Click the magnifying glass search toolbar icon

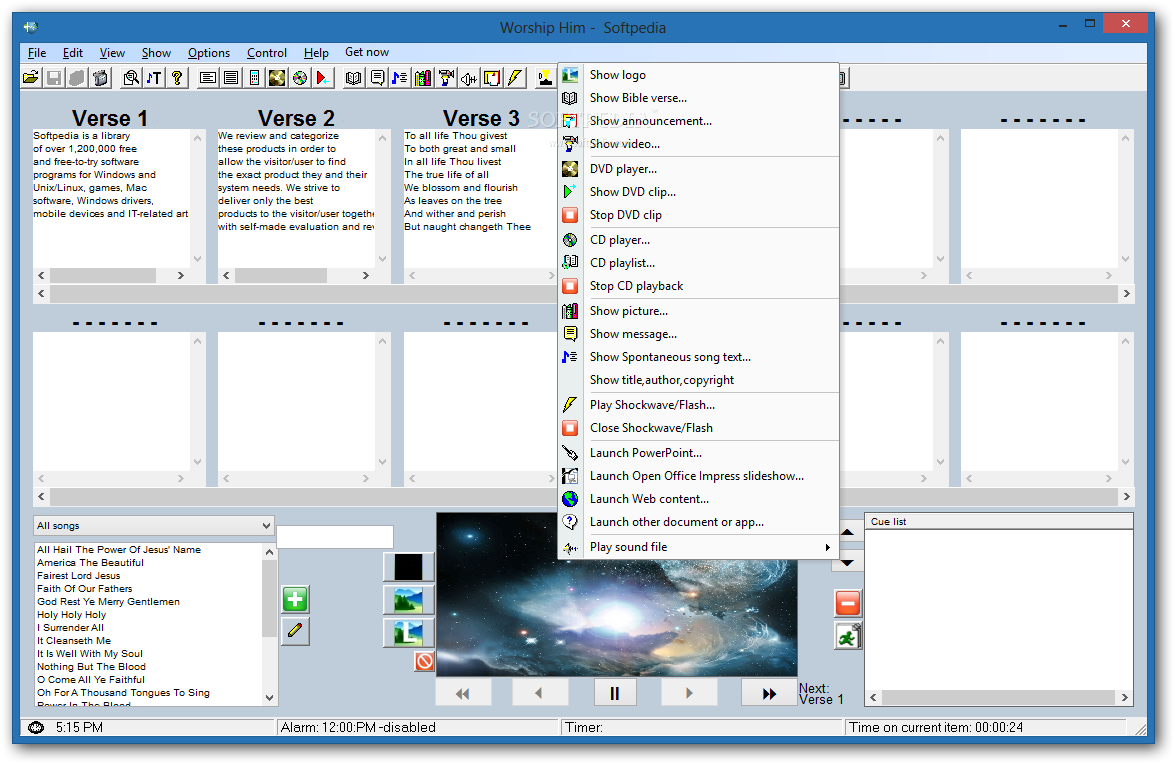point(131,77)
